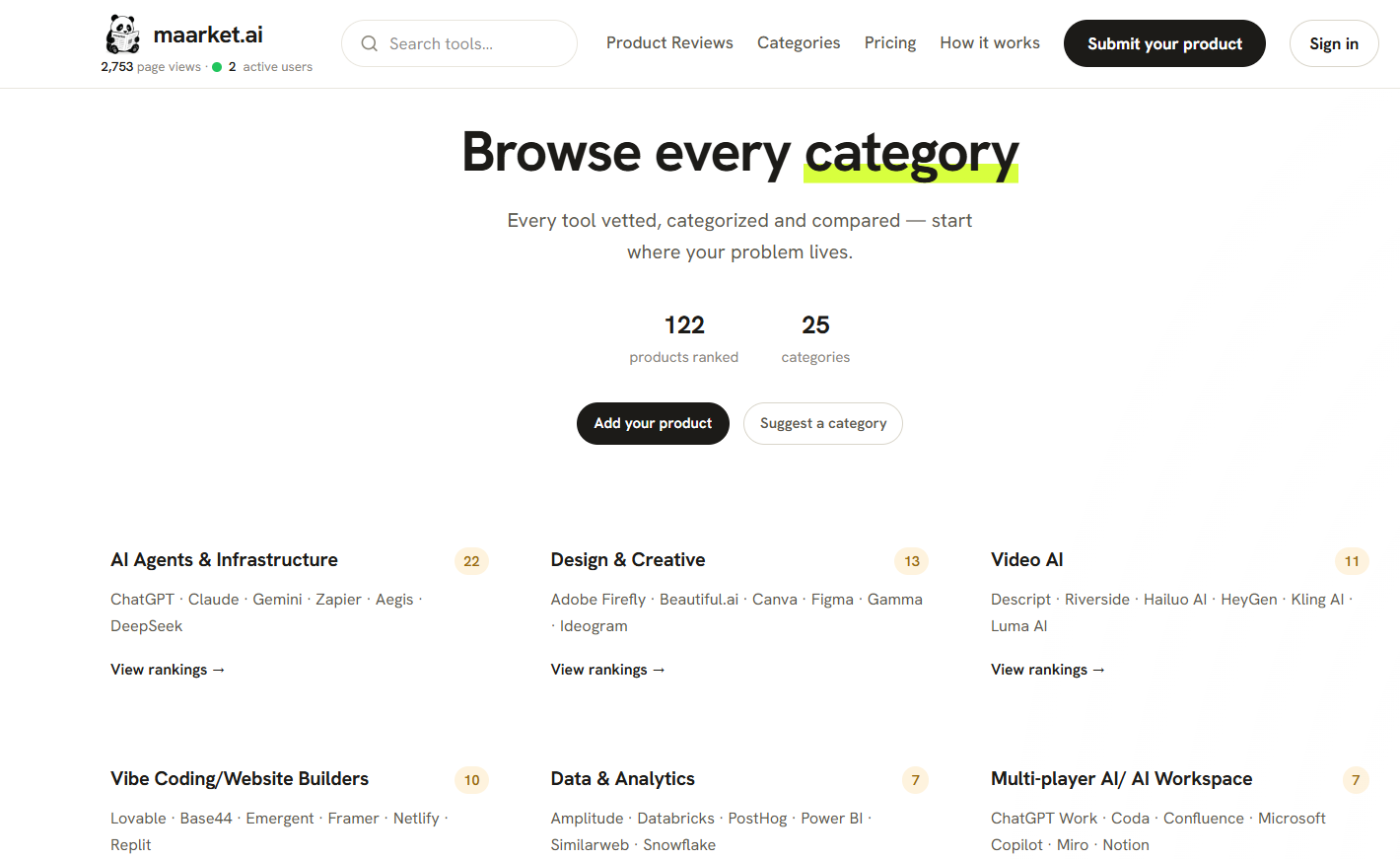Click the 25 categories stat
The width and height of the screenshot is (1400, 859).
(x=815, y=338)
